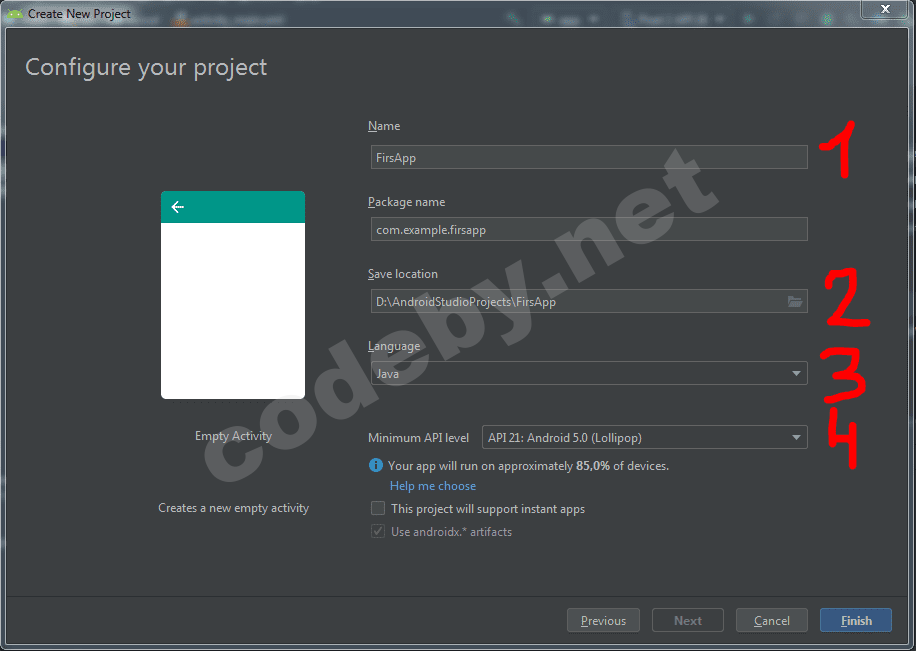Screen dimensions: 916x651
Task: Open the folder browse icon in Save location
Action: click(x=794, y=302)
